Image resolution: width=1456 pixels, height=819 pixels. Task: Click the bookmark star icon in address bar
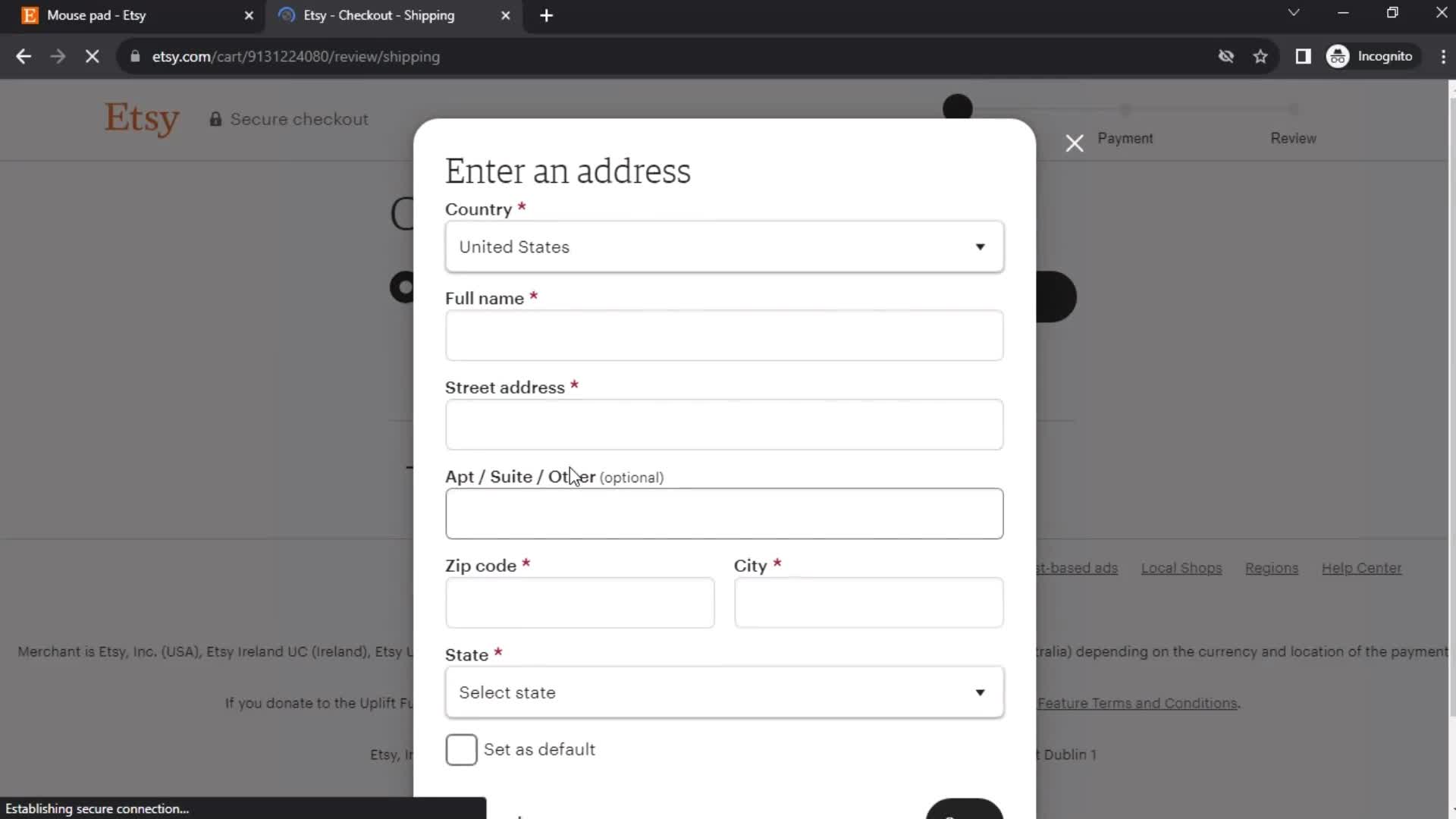pyautogui.click(x=1260, y=56)
